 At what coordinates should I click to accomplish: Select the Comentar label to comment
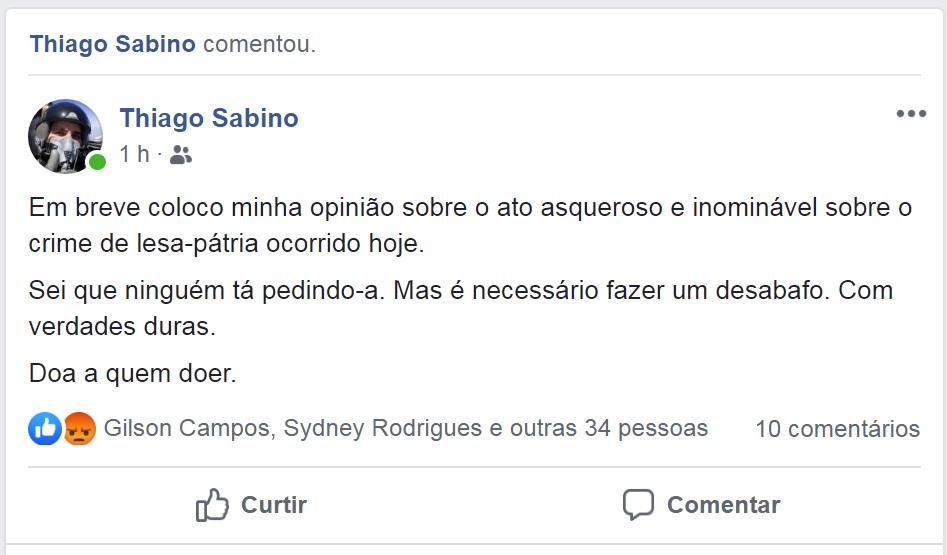pos(724,505)
